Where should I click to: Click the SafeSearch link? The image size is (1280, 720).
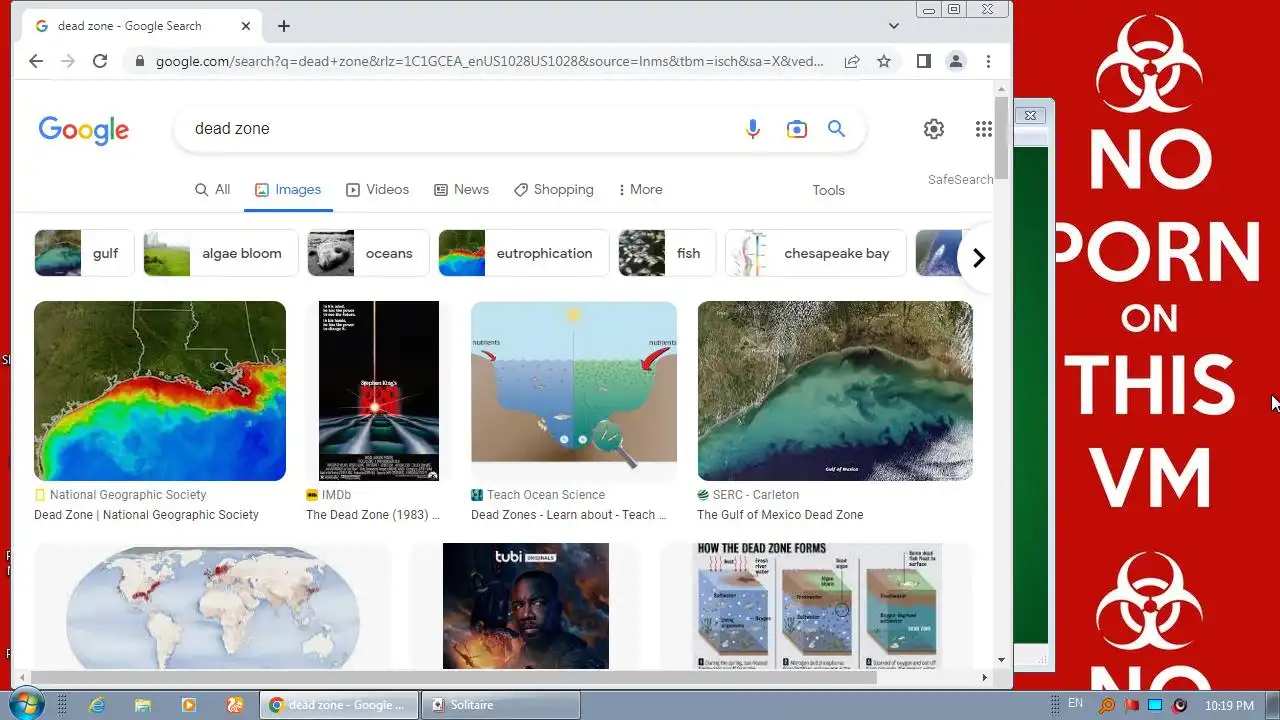click(x=960, y=180)
